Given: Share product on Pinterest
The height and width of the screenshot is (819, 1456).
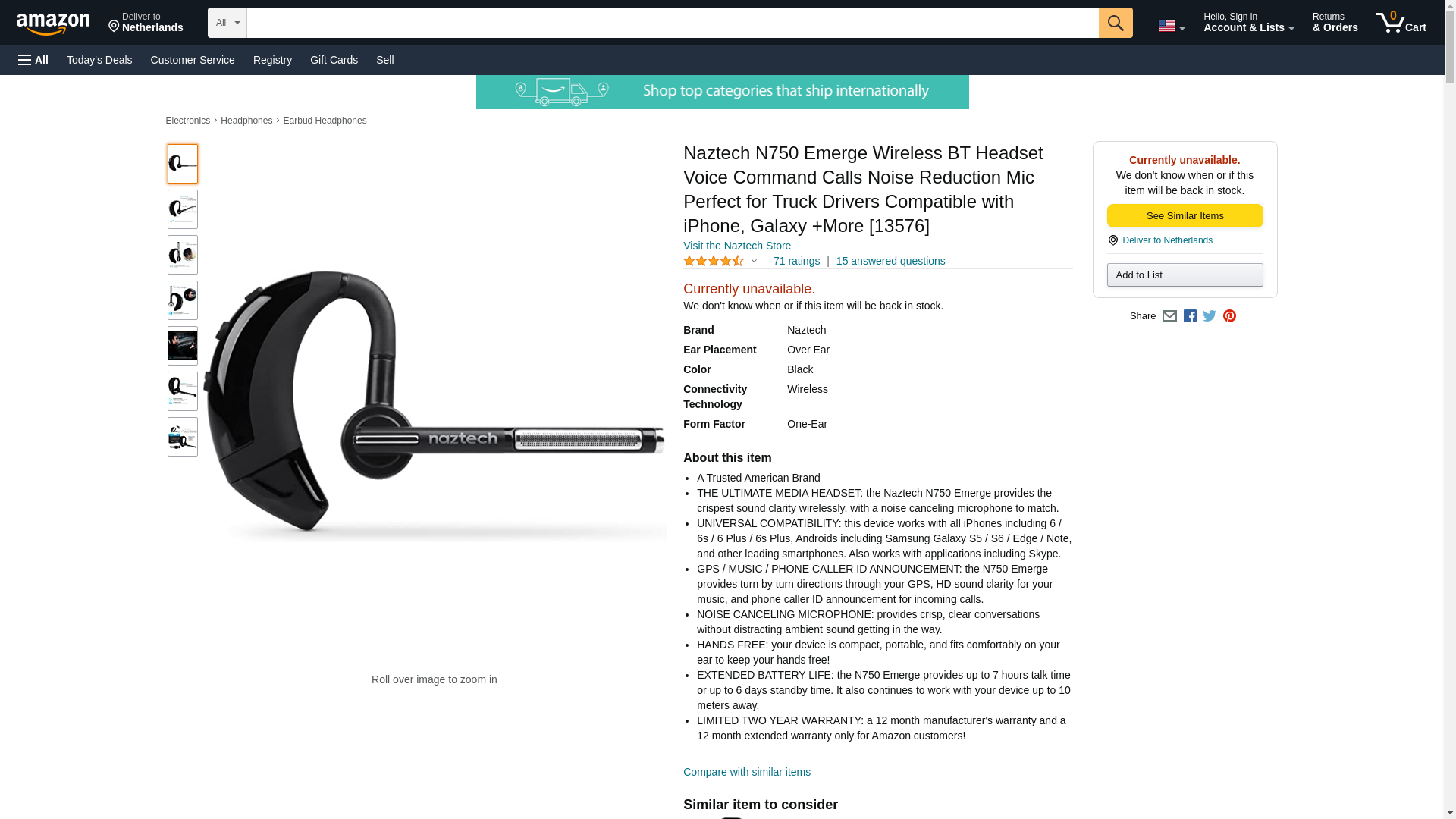Looking at the screenshot, I should pos(1229,316).
